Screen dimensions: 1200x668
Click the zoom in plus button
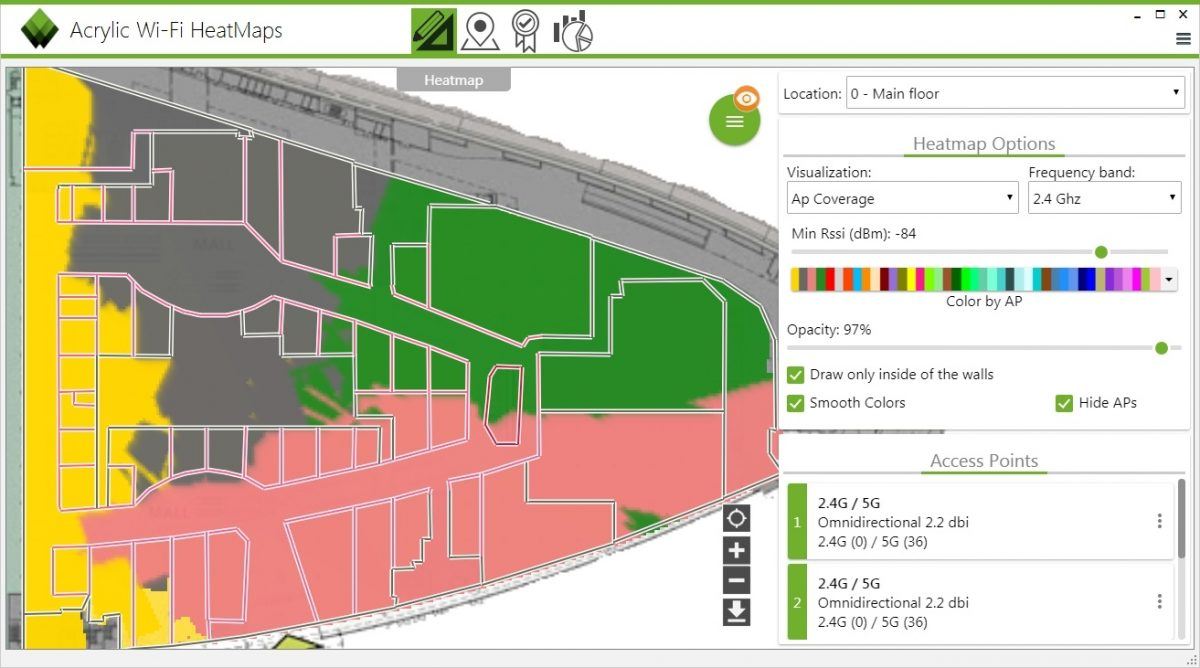[736, 549]
